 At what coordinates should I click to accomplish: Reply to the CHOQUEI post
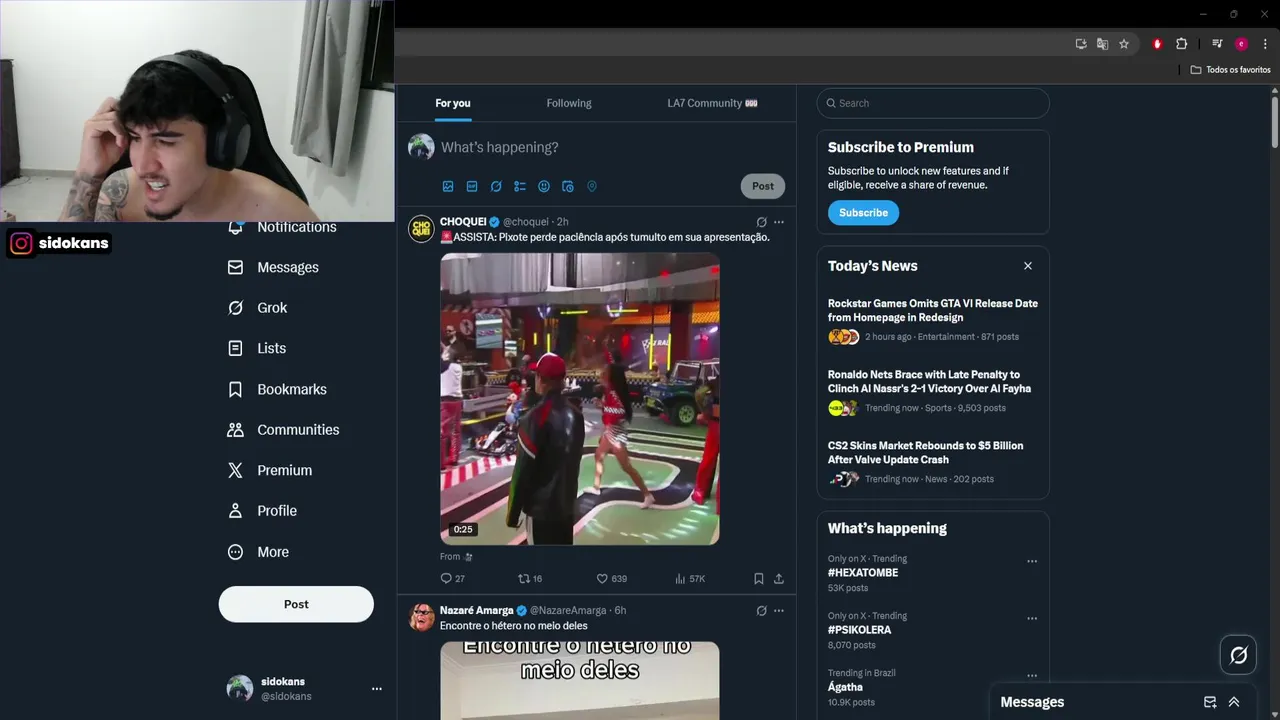(x=452, y=578)
